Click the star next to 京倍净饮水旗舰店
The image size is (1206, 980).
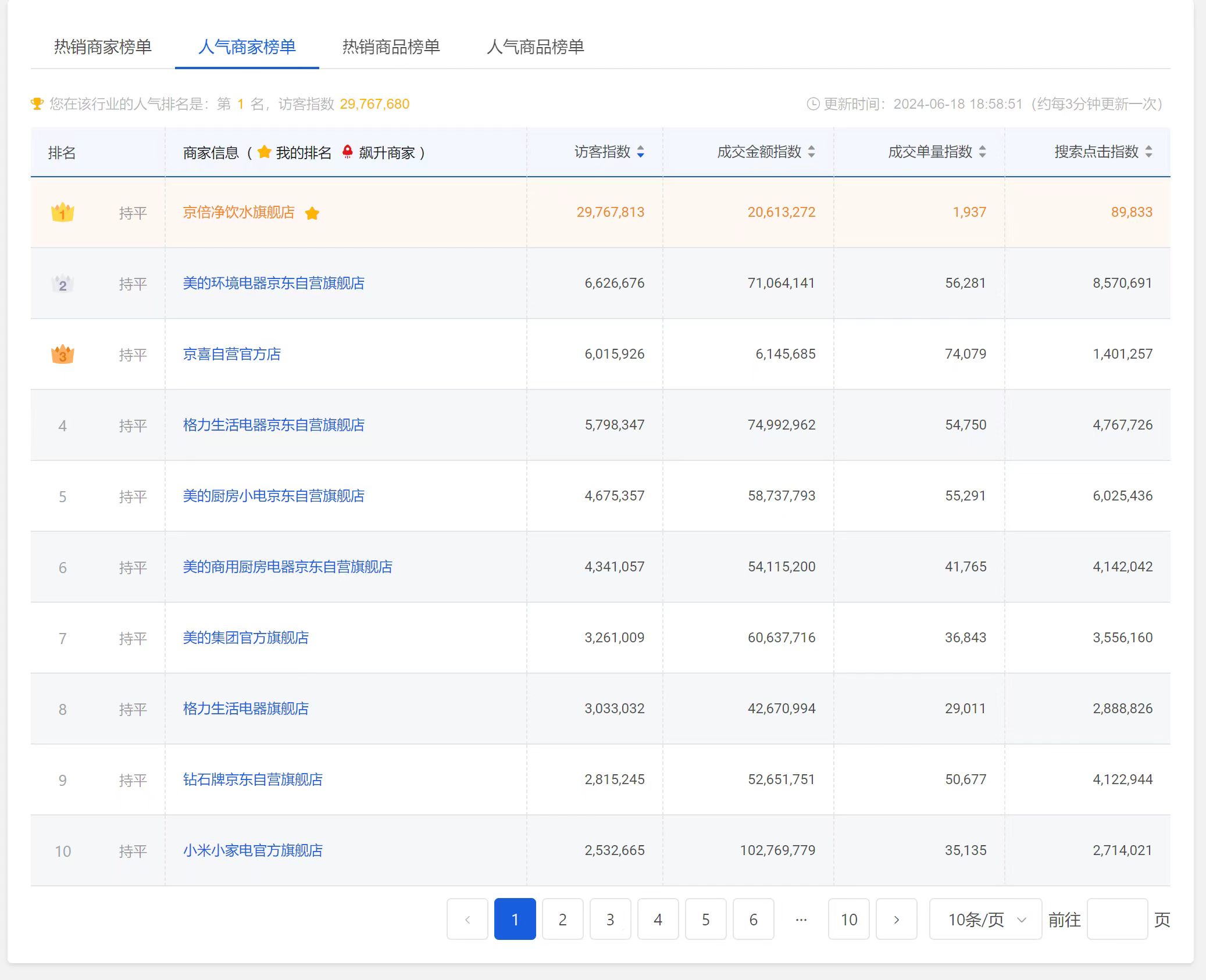point(312,213)
